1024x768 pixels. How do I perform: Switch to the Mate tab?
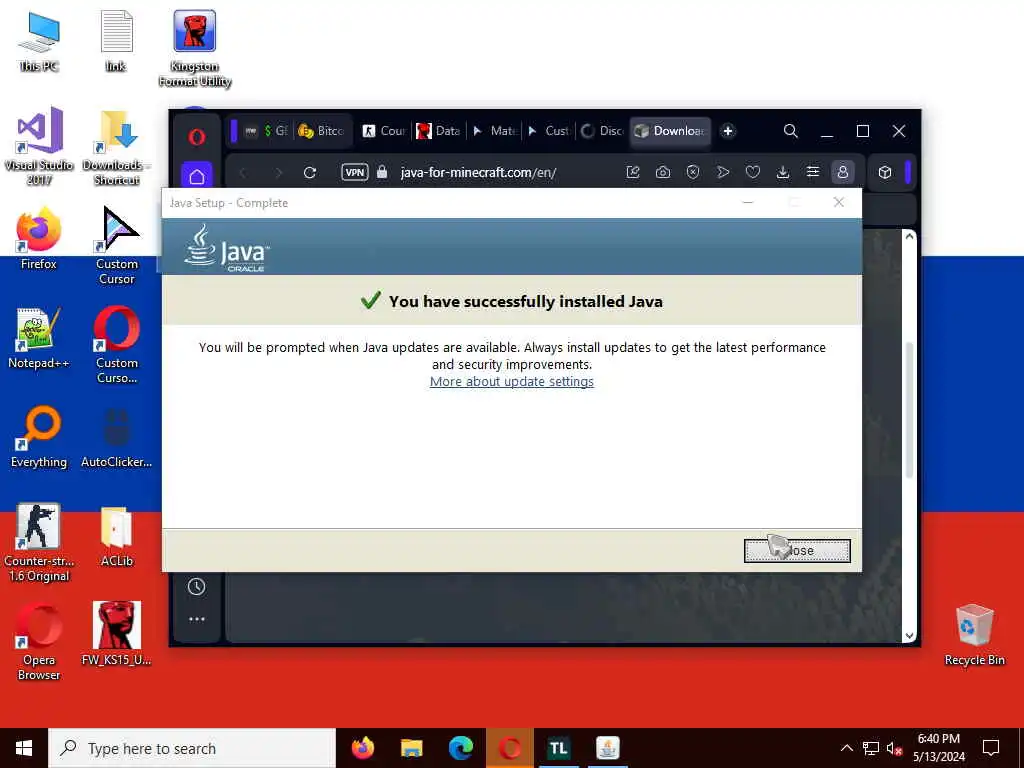[494, 131]
